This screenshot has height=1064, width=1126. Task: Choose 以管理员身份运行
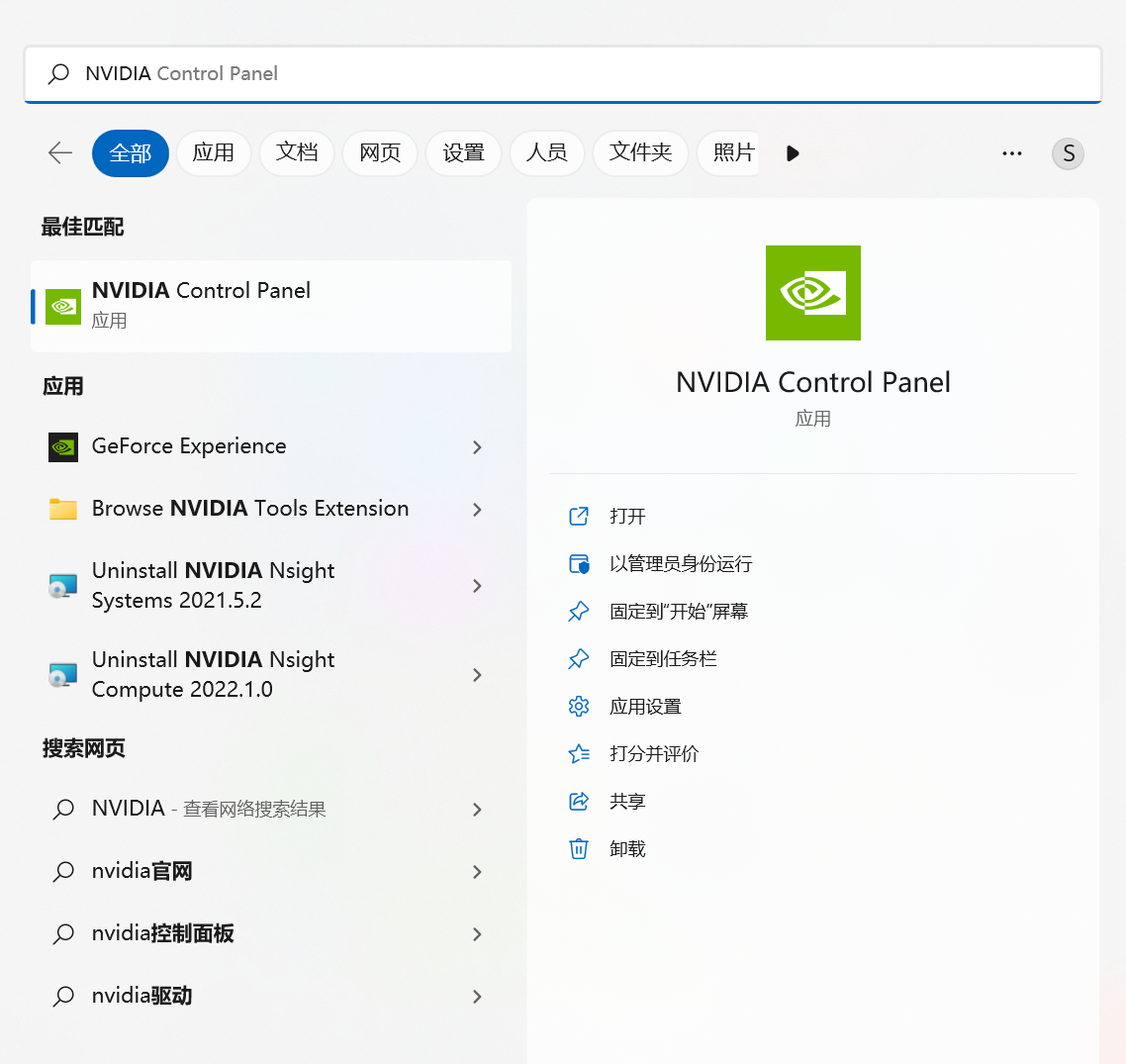pyautogui.click(x=681, y=564)
